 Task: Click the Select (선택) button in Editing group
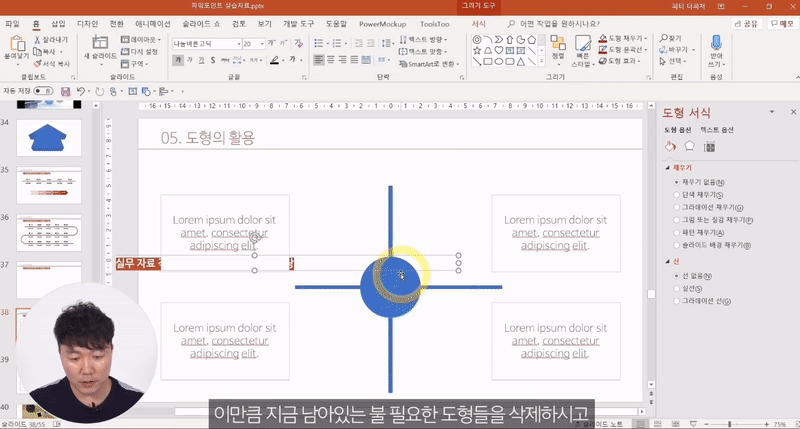click(672, 61)
